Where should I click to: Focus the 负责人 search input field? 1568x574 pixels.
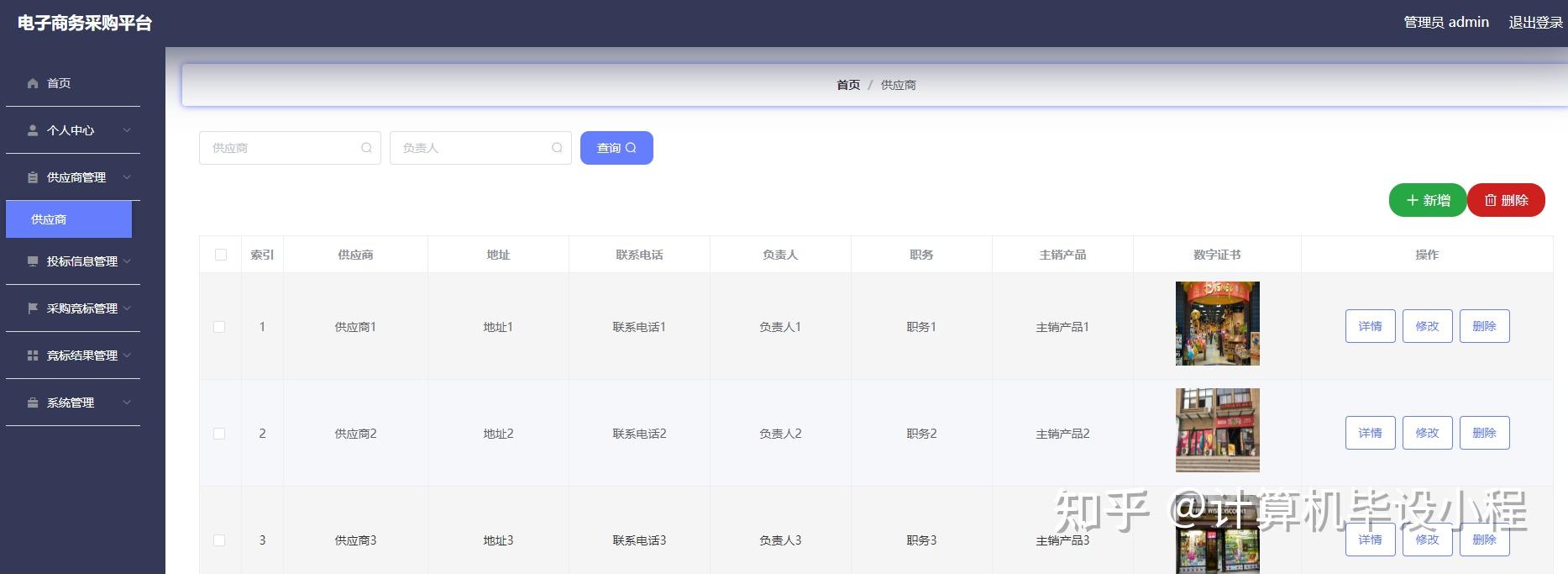(x=480, y=148)
